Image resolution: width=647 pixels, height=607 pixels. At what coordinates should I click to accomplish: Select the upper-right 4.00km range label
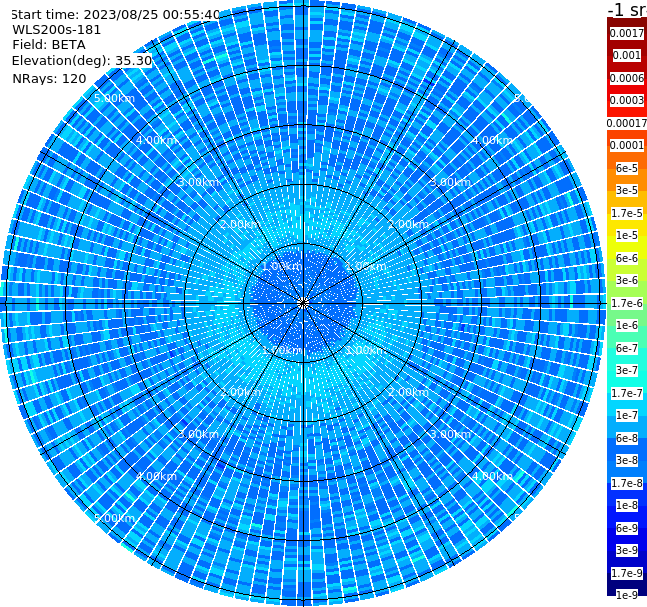492,140
